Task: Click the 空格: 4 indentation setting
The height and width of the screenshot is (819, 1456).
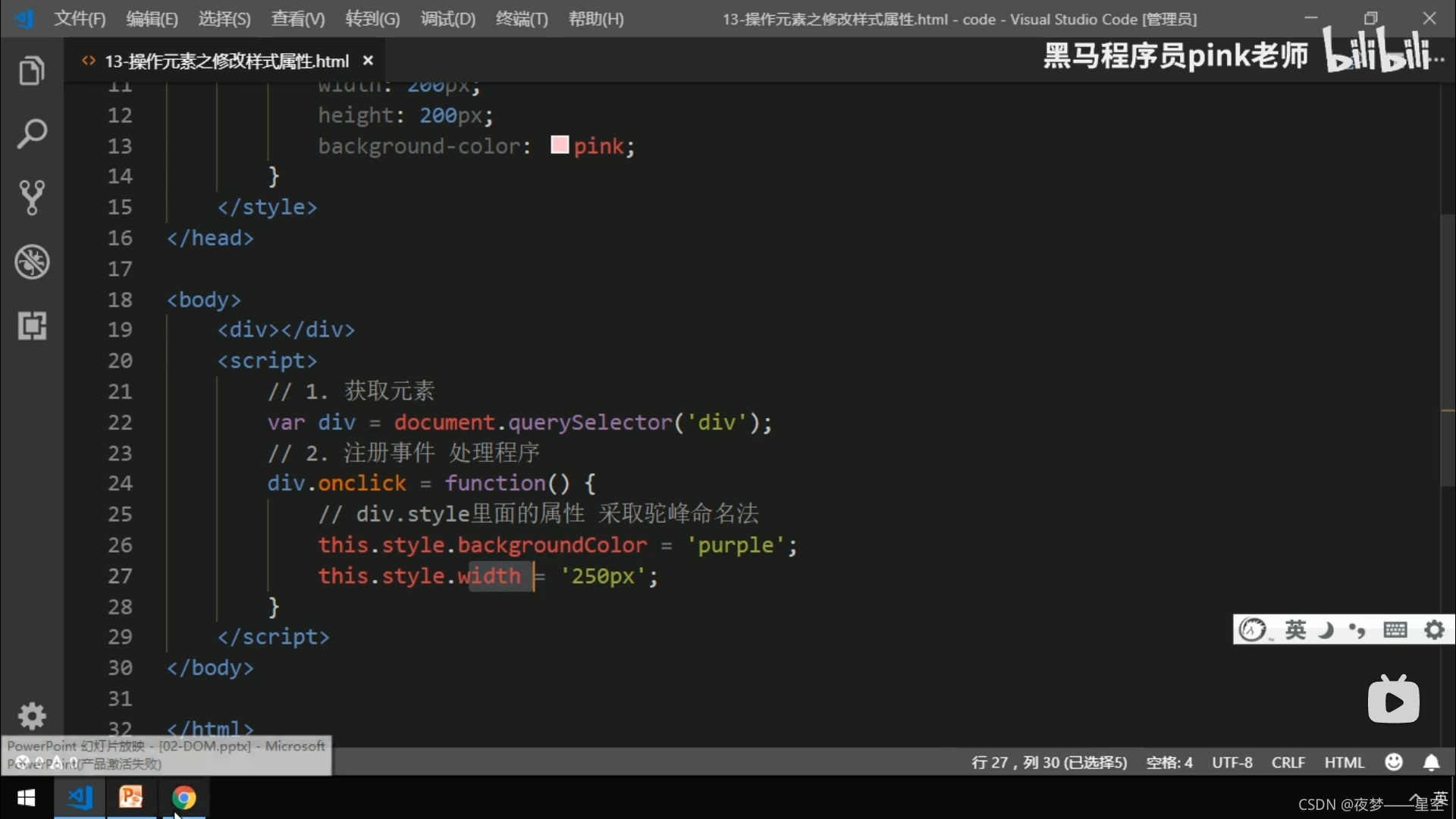Action: (1169, 762)
